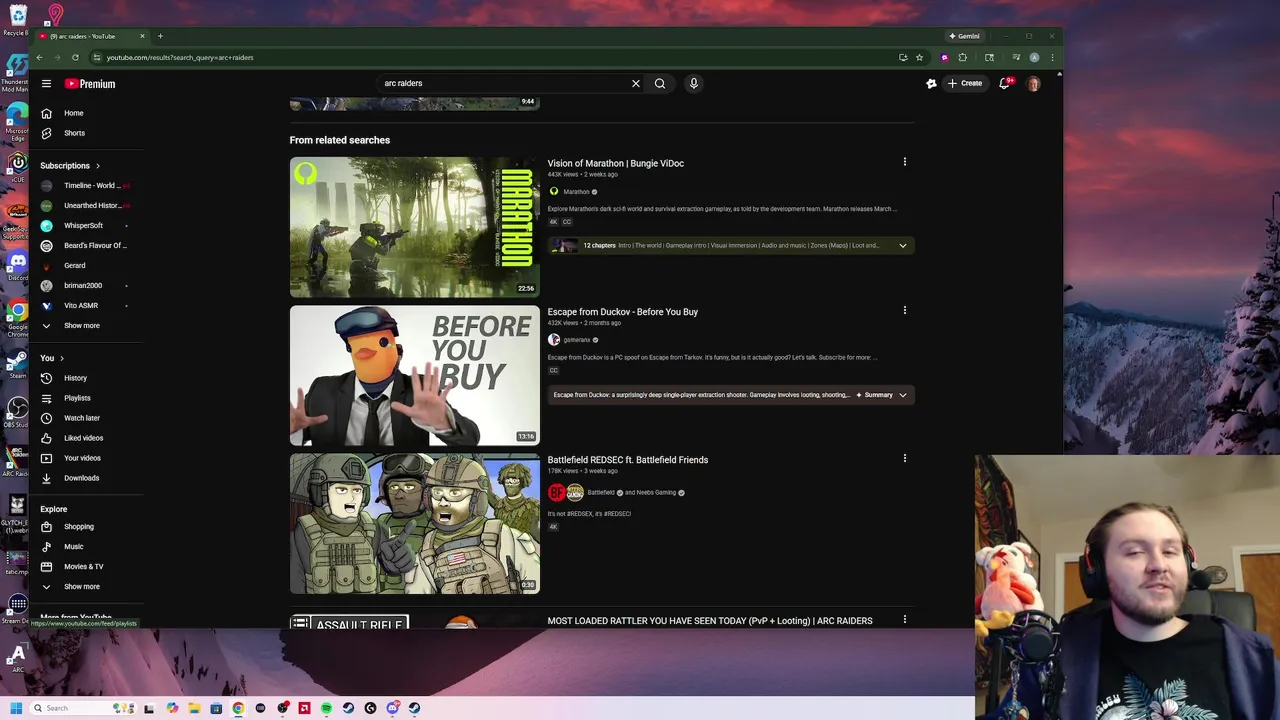Expand the You section header
1280x720 pixels.
coord(52,358)
